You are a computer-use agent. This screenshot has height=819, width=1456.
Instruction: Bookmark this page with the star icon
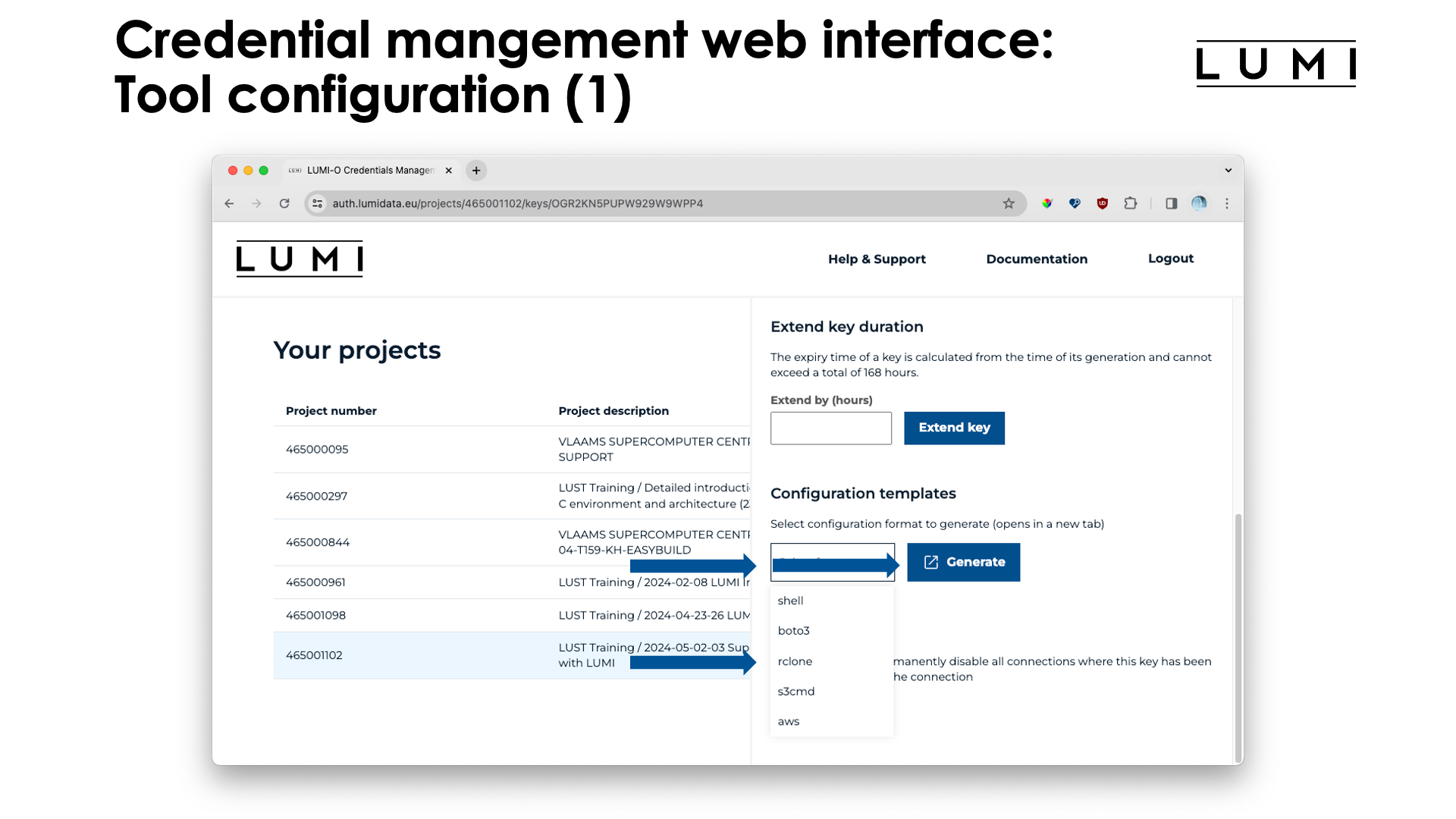[1009, 203]
